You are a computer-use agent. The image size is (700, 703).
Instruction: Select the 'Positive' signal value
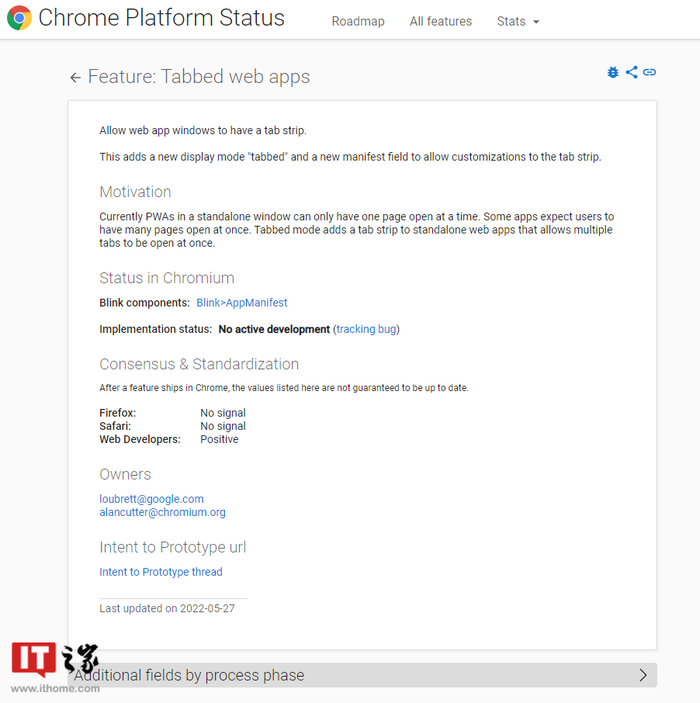coord(219,439)
